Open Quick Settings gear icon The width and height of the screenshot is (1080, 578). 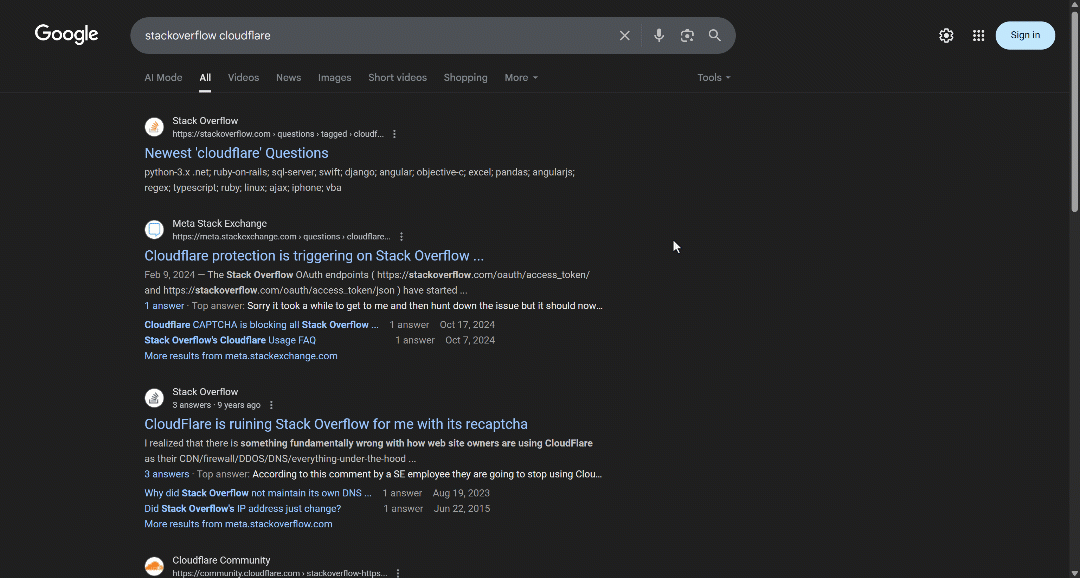coord(946,35)
